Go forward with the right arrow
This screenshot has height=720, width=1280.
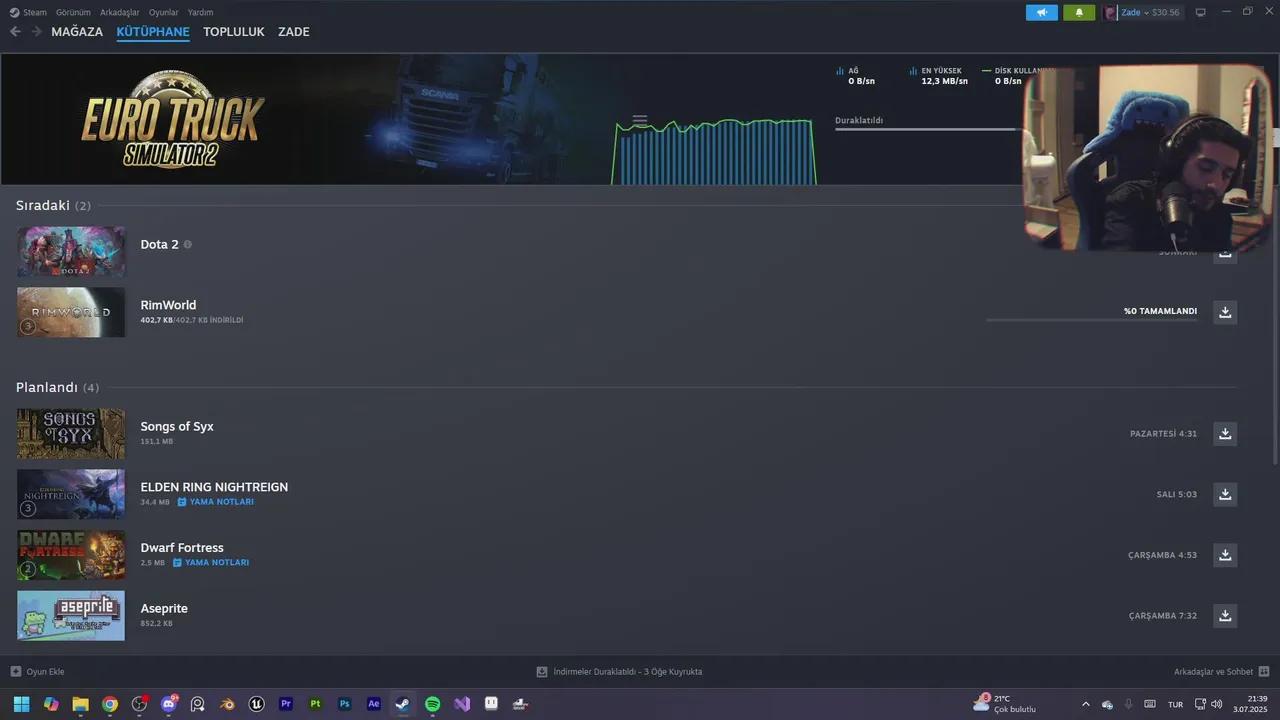point(36,32)
